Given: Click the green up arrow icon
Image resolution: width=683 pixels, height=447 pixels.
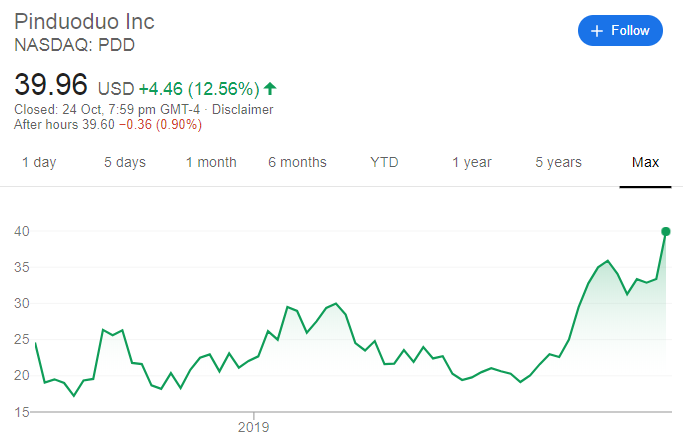Looking at the screenshot, I should tap(270, 88).
